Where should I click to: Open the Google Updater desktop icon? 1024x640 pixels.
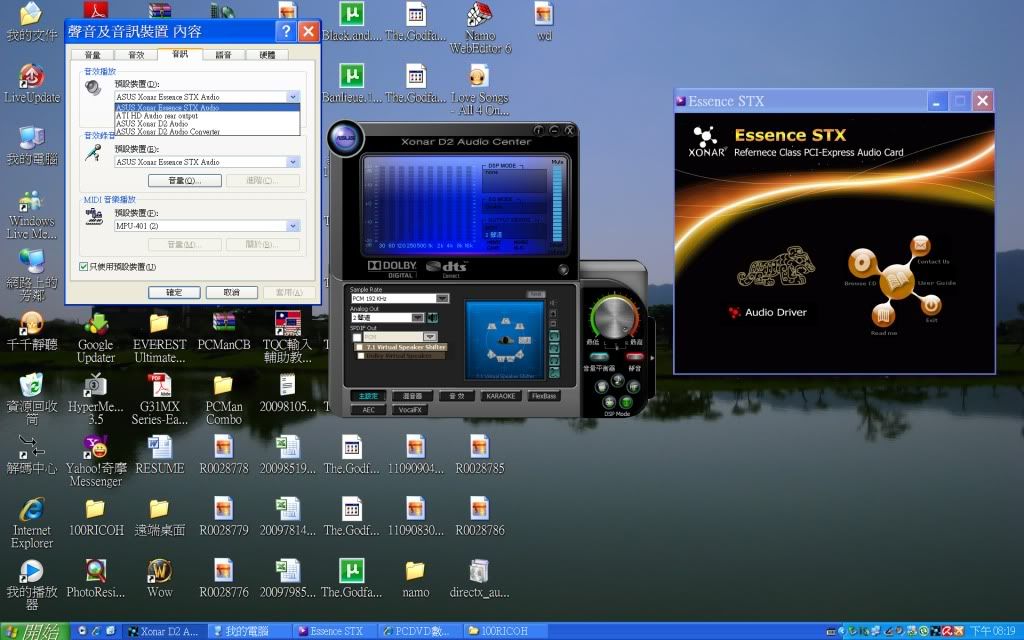(95, 338)
